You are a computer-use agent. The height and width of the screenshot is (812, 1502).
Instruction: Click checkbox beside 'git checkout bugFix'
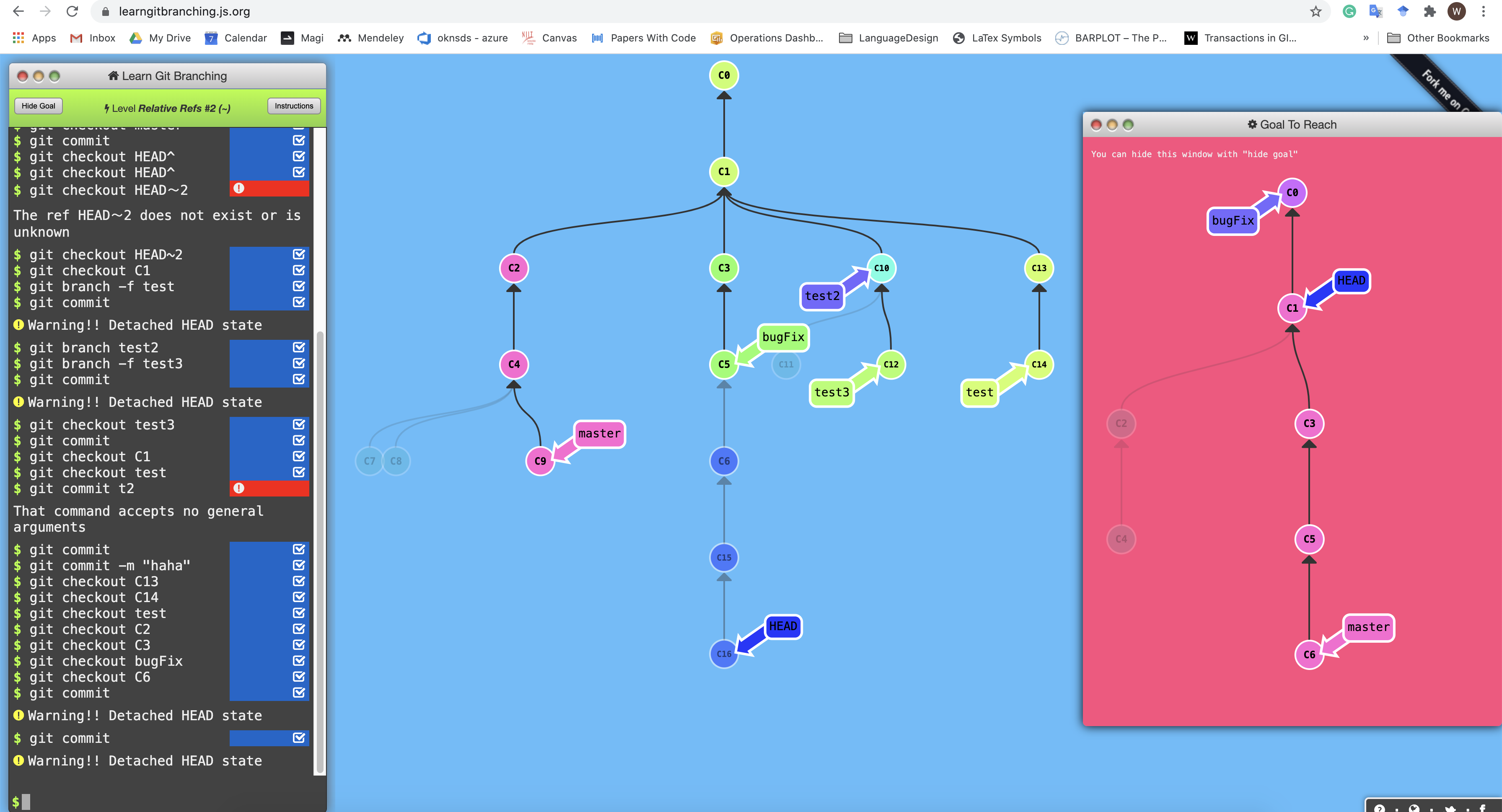[299, 661]
